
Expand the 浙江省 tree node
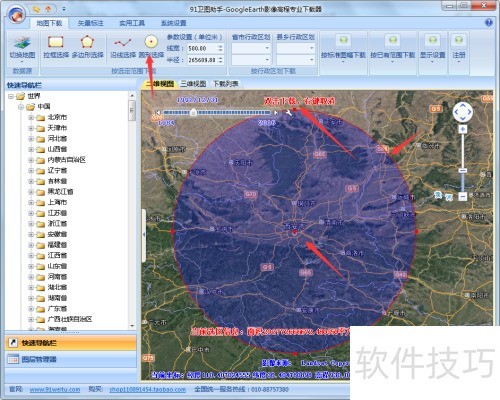31,224
